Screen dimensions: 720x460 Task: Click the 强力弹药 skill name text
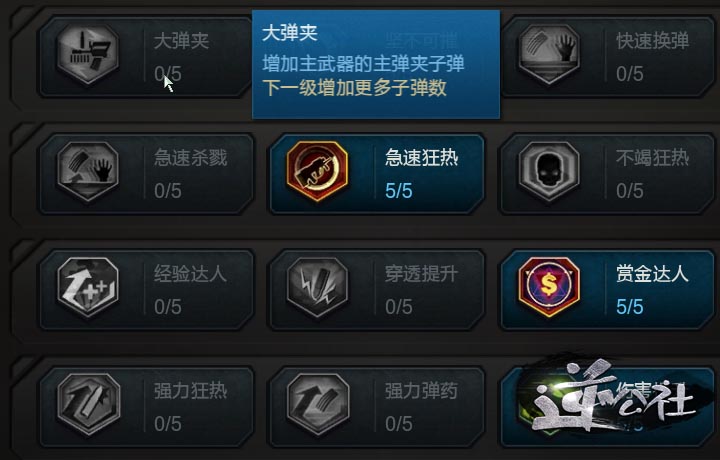pyautogui.click(x=422, y=391)
